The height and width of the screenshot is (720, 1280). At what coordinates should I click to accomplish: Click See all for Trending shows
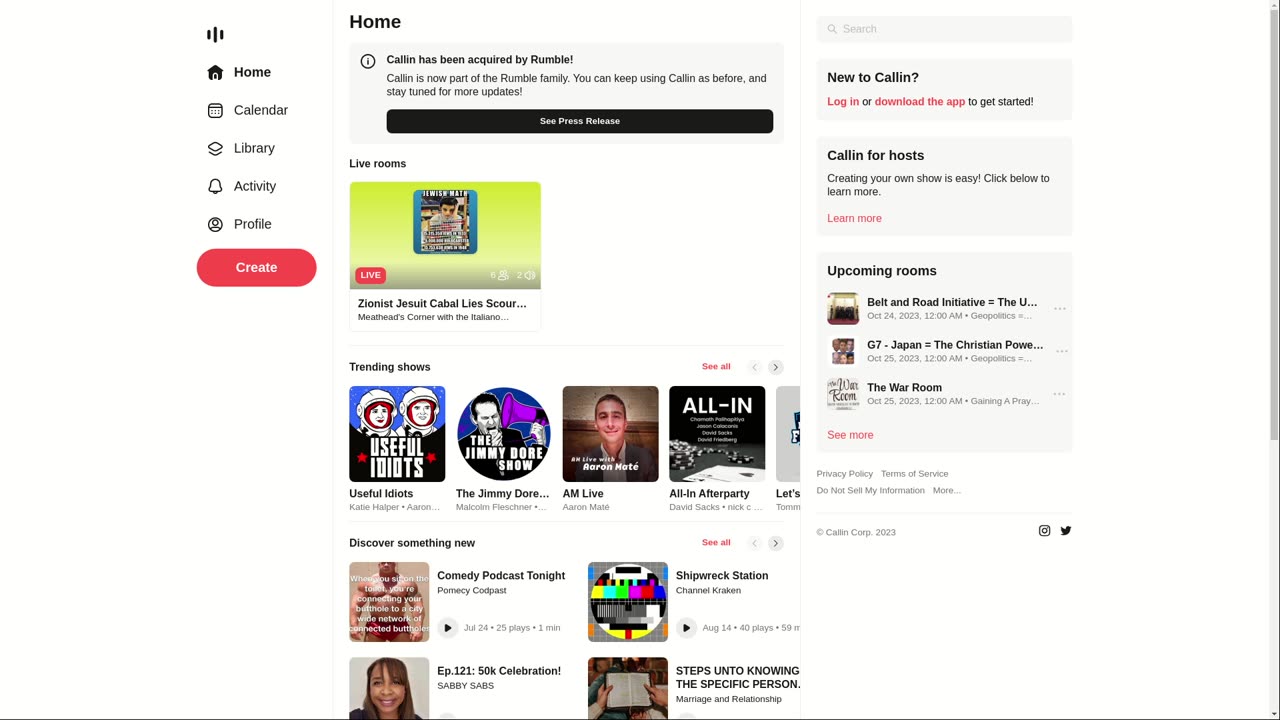click(716, 367)
